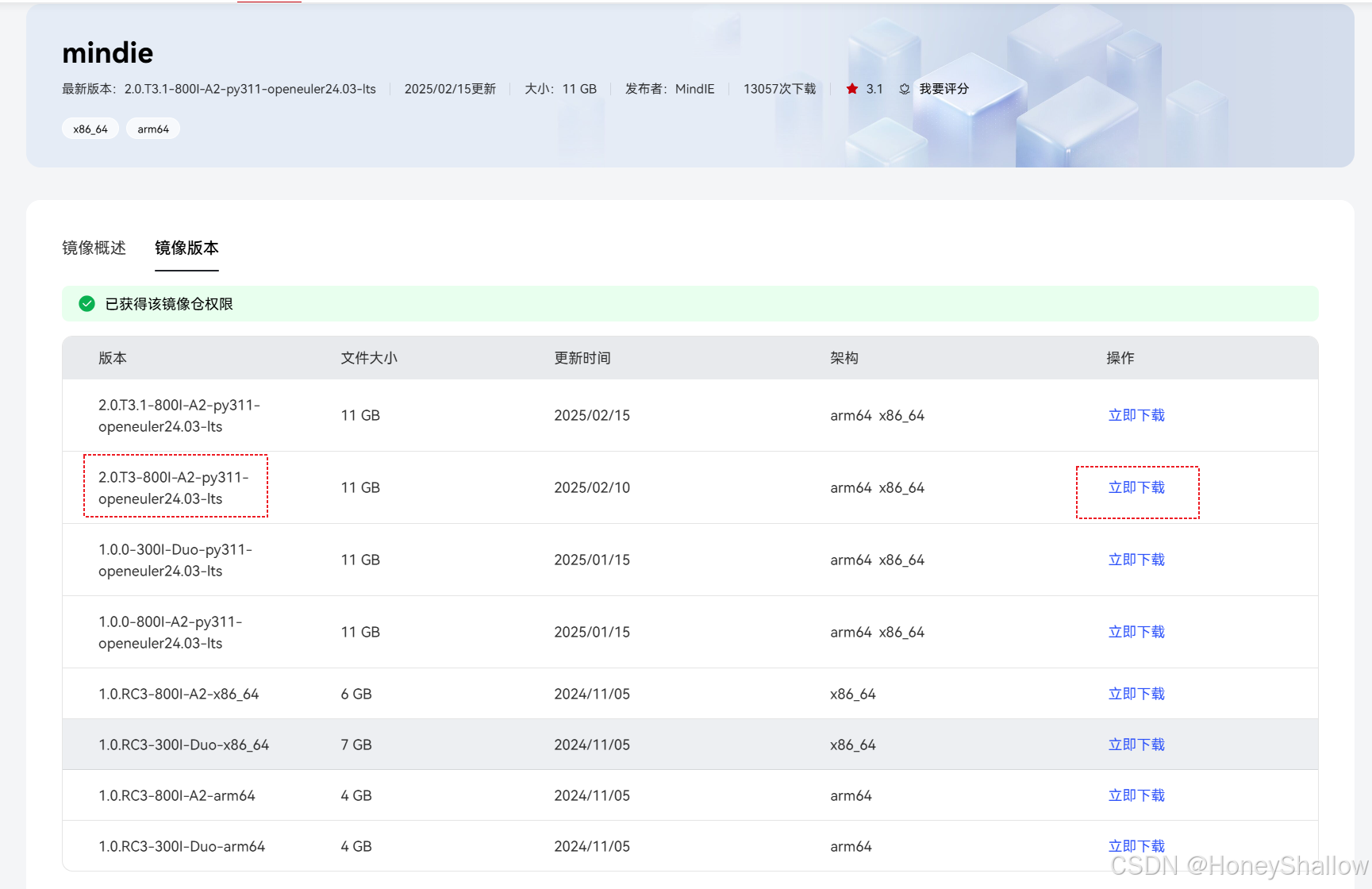Switch to the 镜像版本 tab
Image resolution: width=1372 pixels, height=889 pixels.
point(186,248)
